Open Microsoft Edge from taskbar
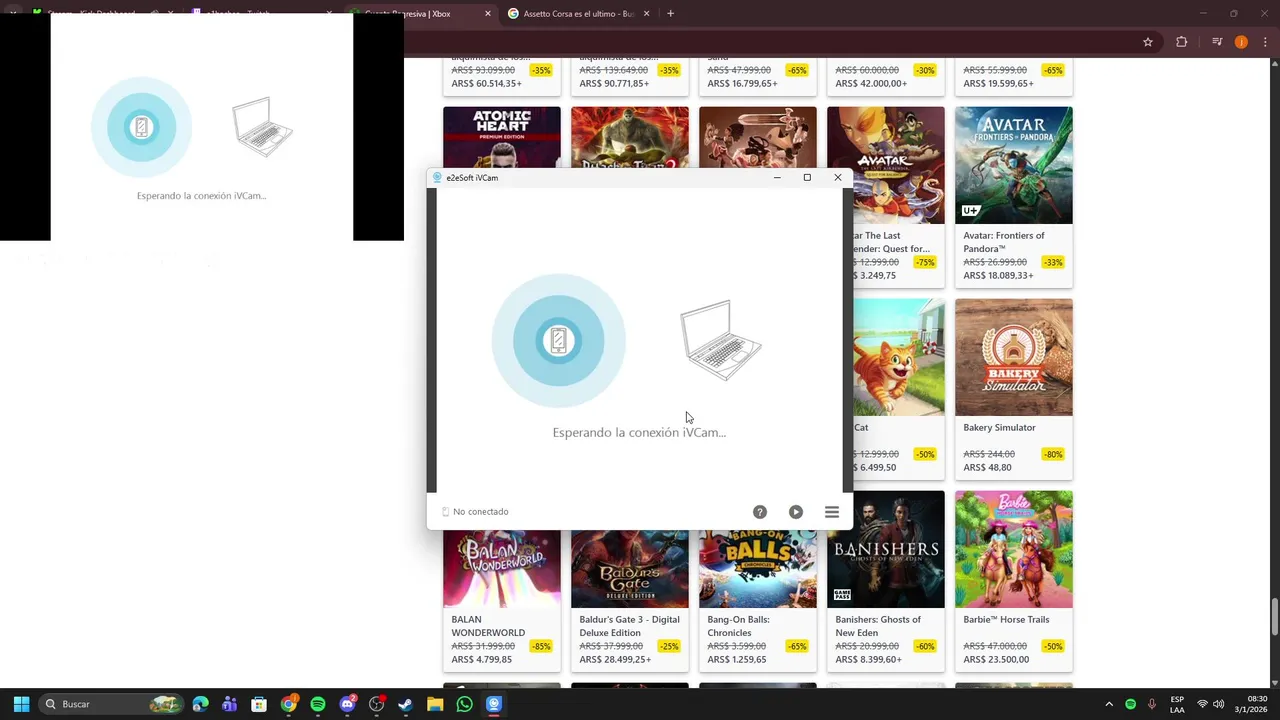The width and height of the screenshot is (1280, 720). 201,704
